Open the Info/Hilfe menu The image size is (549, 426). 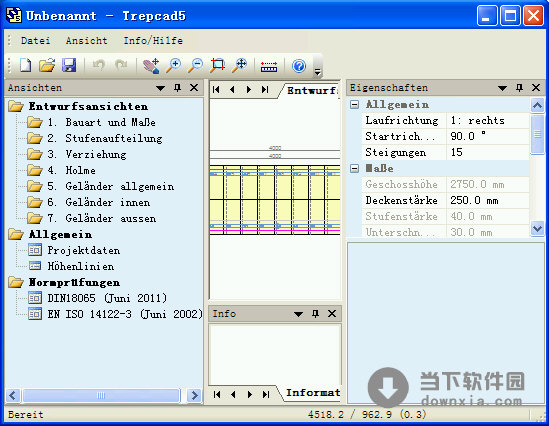coord(153,41)
